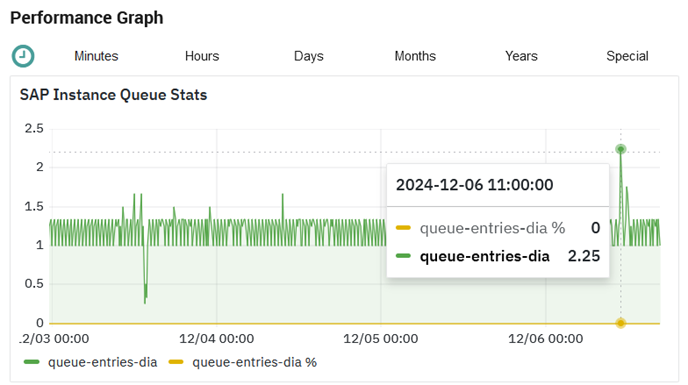Open the Days time range tab
The height and width of the screenshot is (385, 688).
click(x=308, y=56)
